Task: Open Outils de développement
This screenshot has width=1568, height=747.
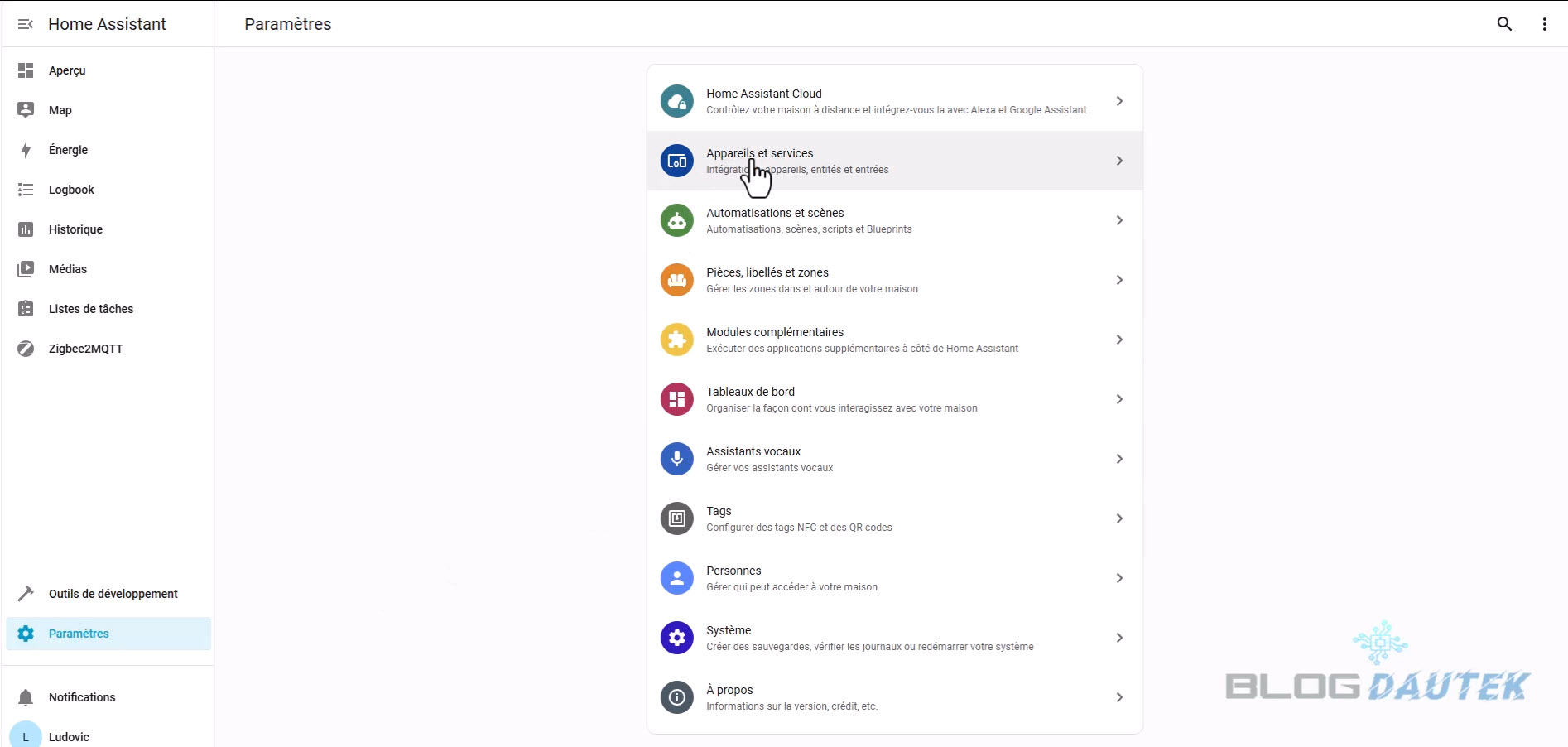Action: pos(113,594)
